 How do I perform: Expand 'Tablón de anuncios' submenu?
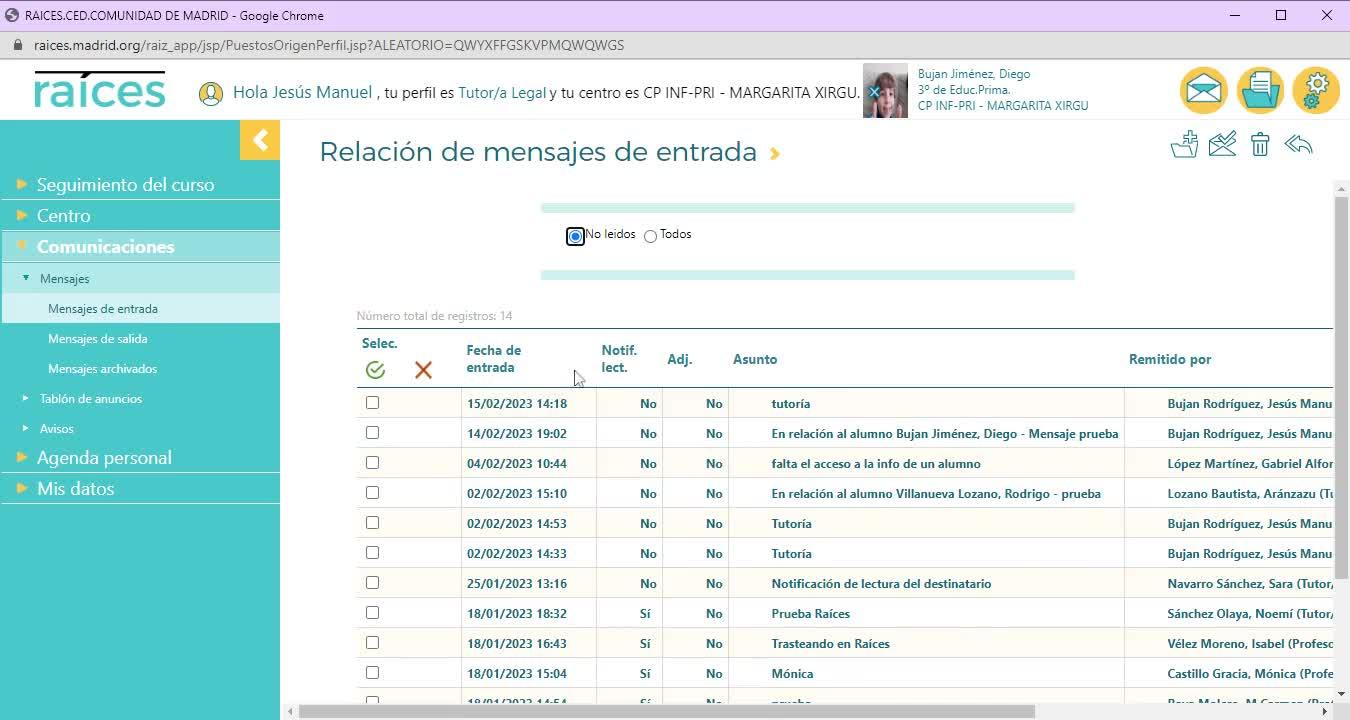point(90,399)
